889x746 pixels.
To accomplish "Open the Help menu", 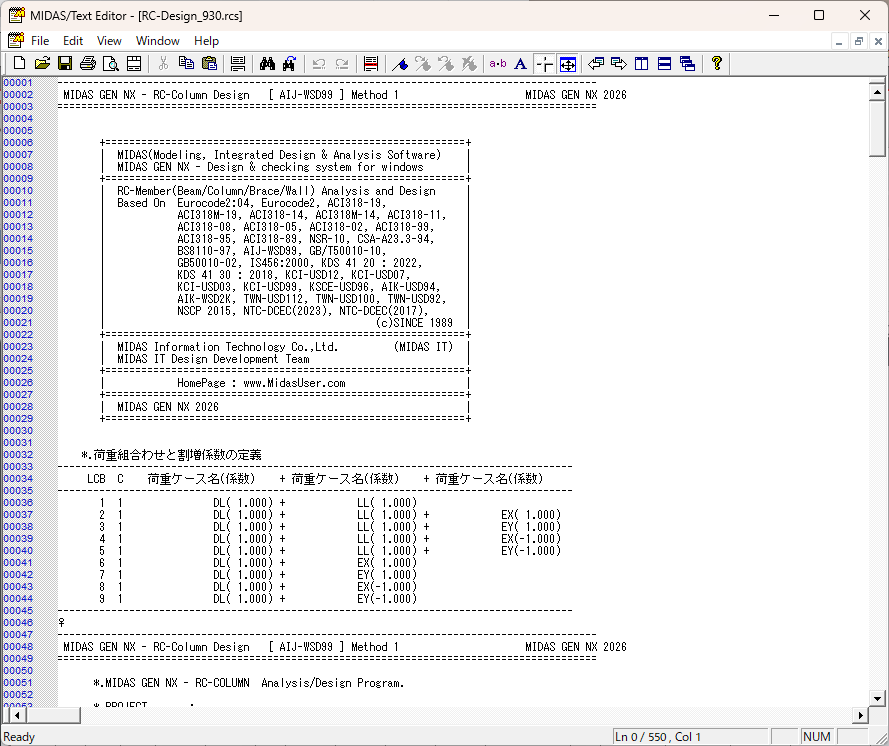I will [206, 41].
